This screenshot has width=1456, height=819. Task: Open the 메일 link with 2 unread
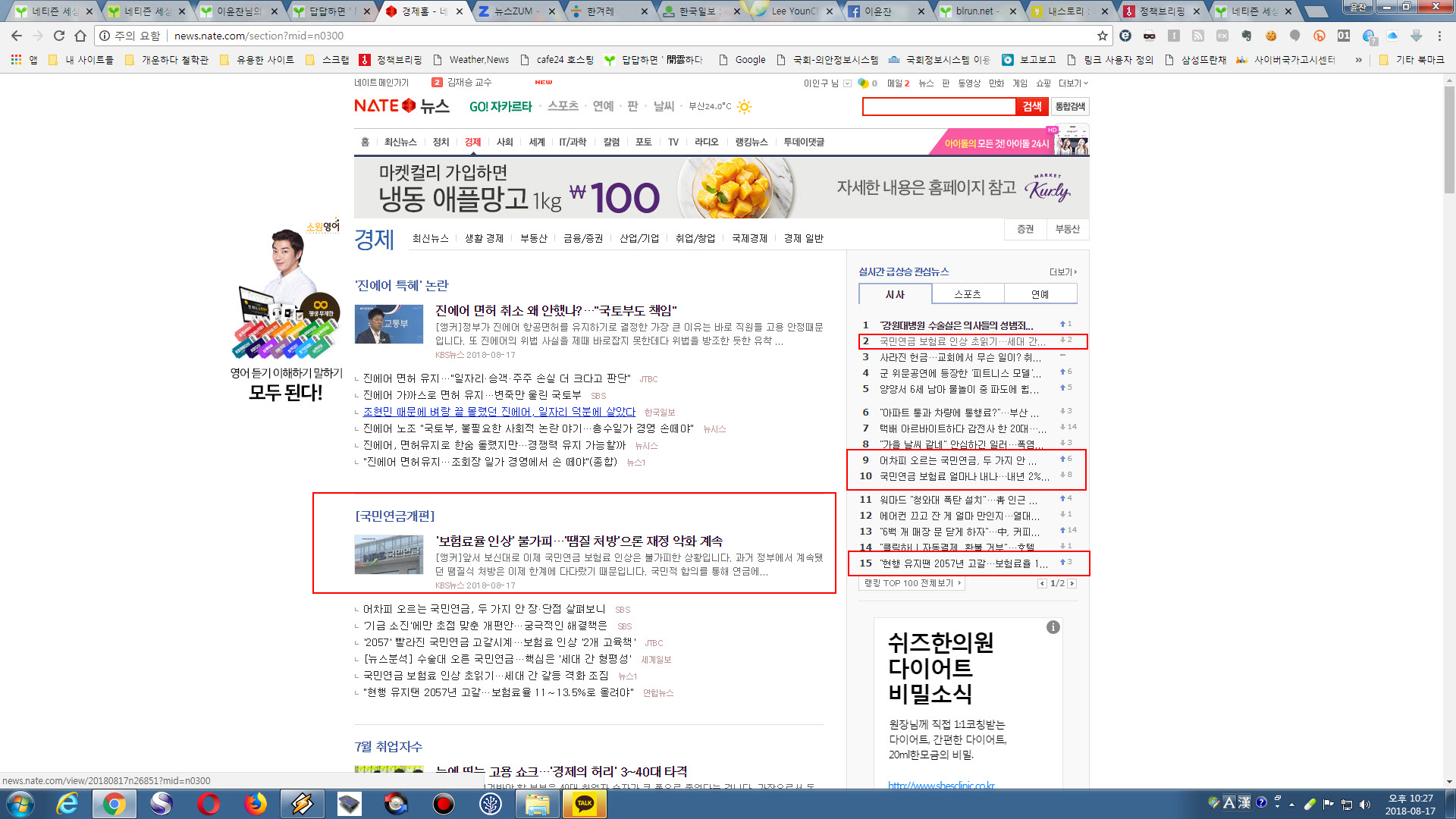[x=899, y=83]
